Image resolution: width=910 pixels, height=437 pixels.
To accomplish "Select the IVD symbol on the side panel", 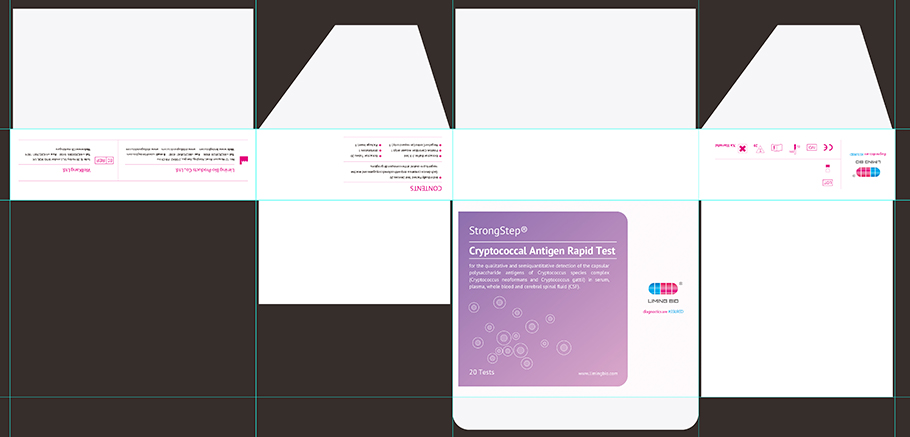I will point(812,147).
